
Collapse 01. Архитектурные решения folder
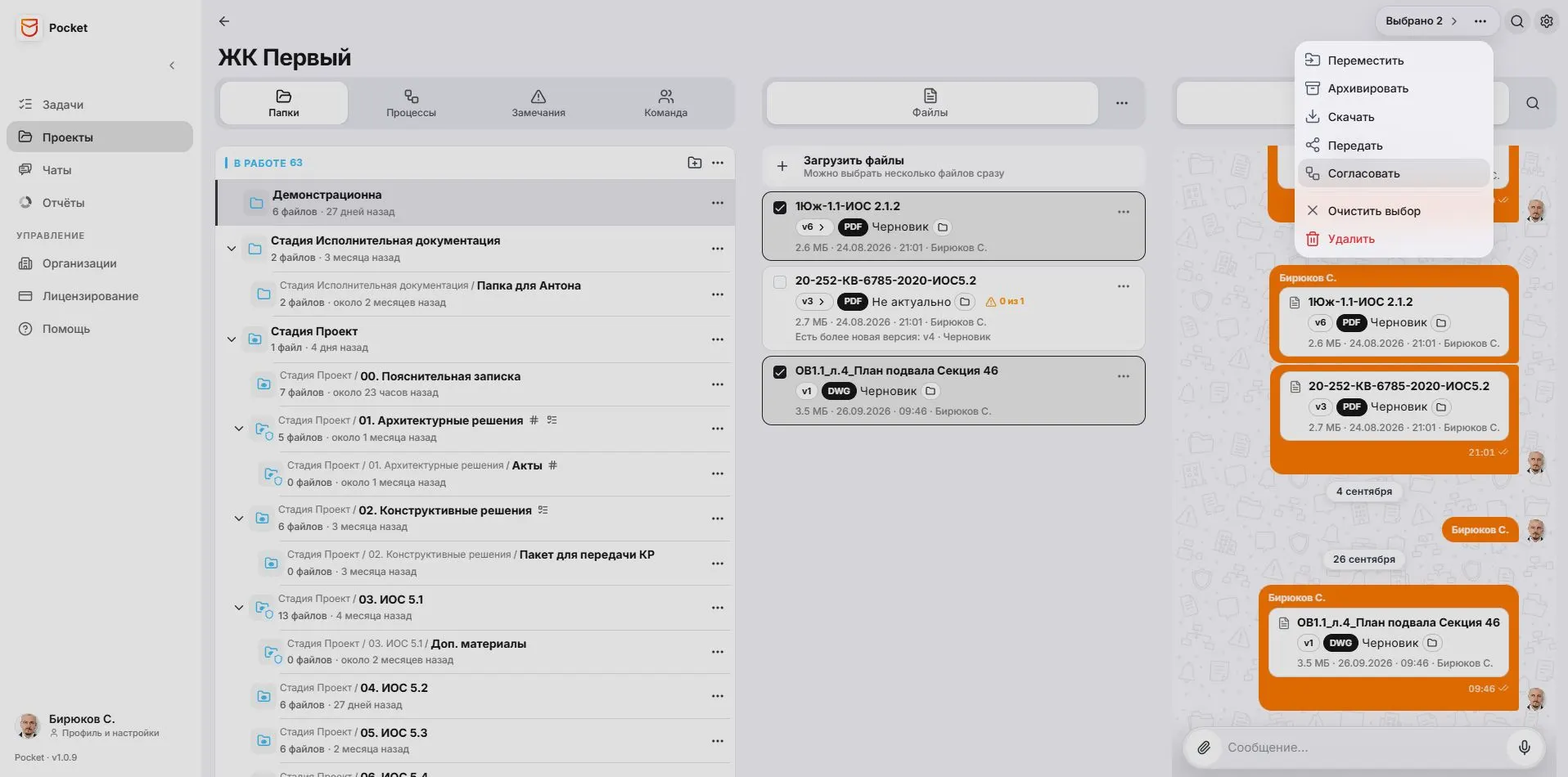point(239,429)
